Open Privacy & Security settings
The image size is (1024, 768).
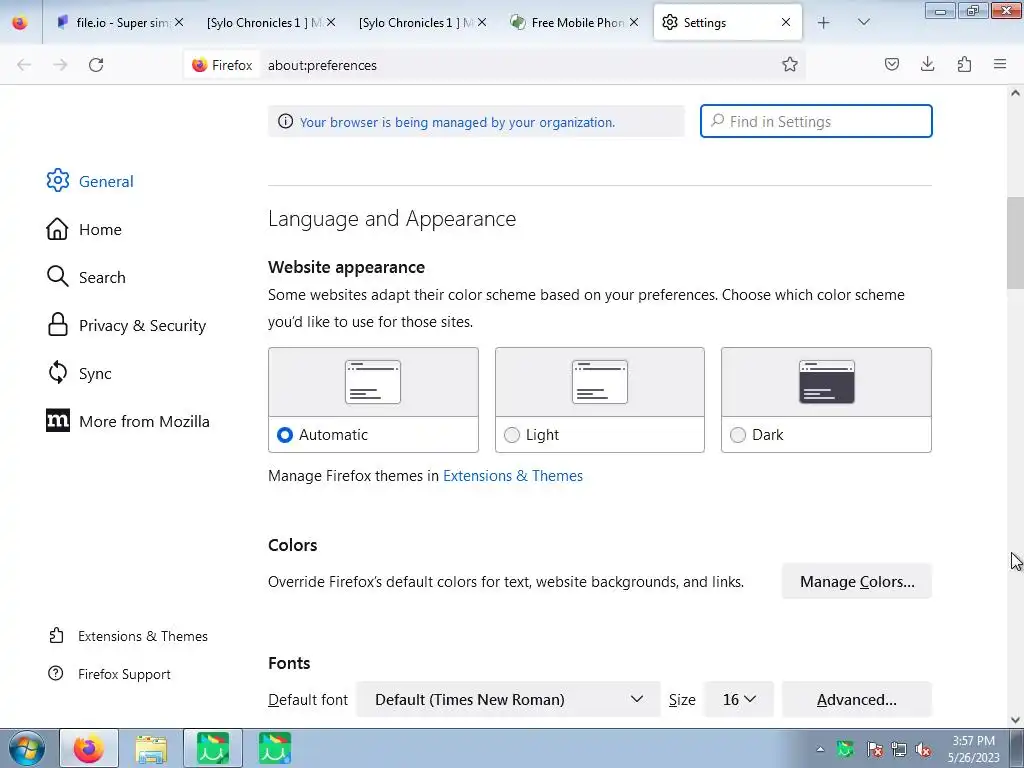click(x=126, y=325)
